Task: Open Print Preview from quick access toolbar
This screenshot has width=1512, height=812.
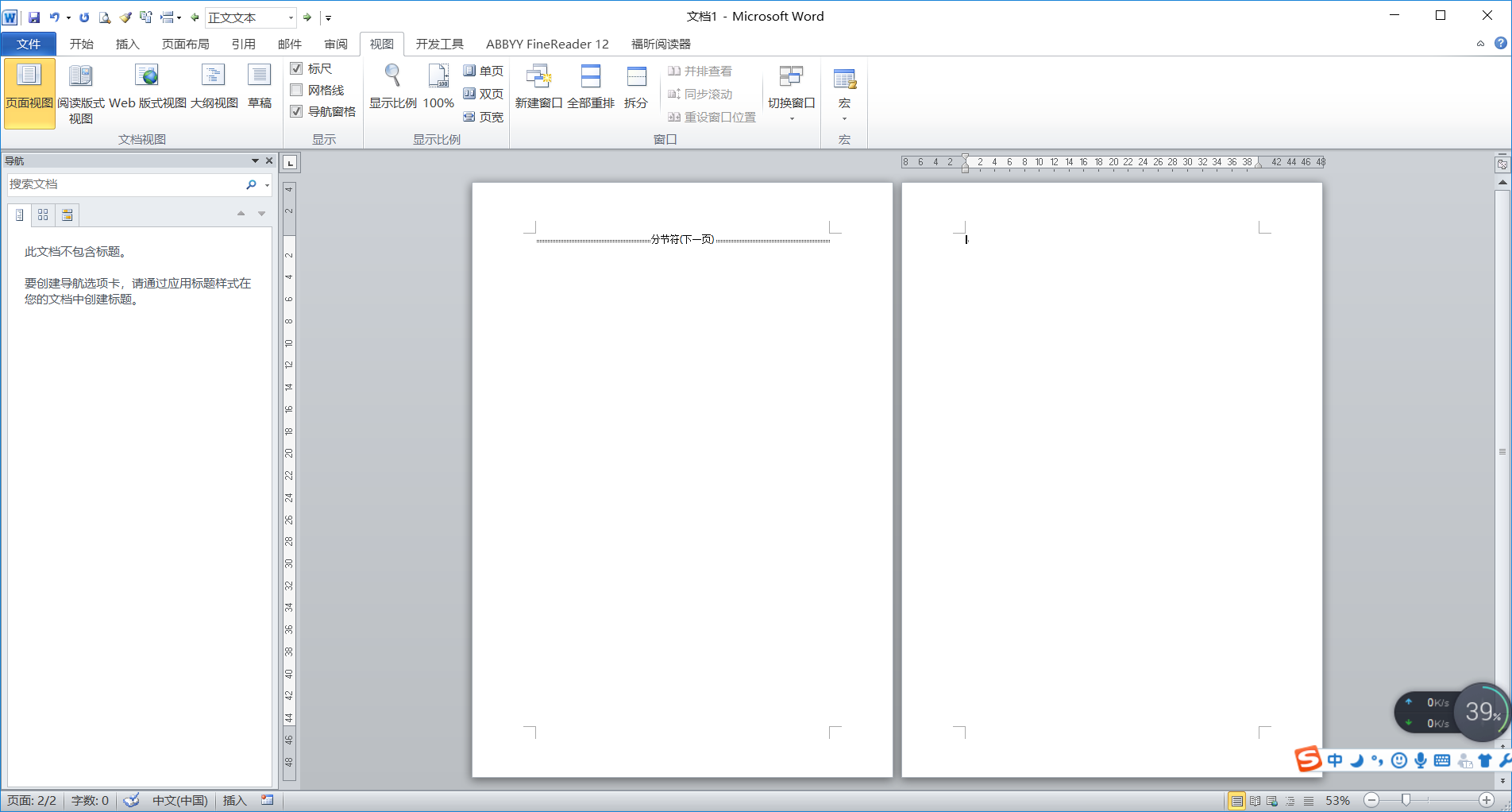Action: point(105,17)
